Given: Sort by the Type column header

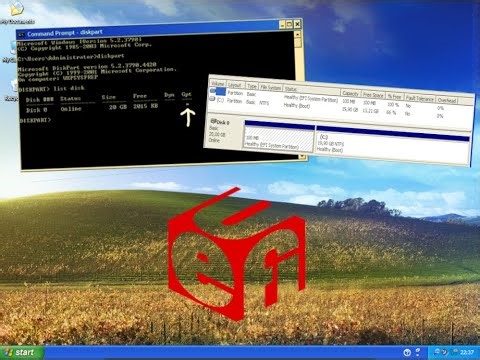Looking at the screenshot, I should pyautogui.click(x=252, y=86).
